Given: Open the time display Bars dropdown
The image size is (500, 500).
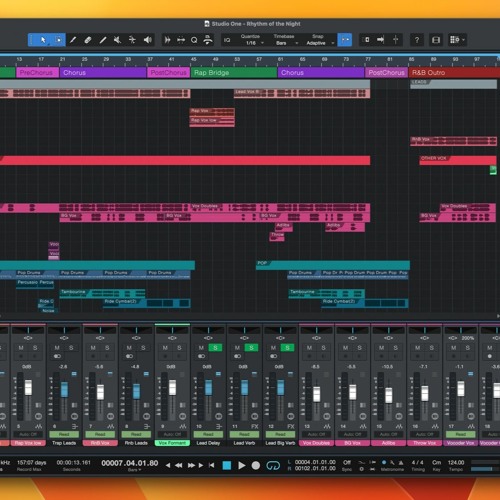Looking at the screenshot, I should [x=134, y=470].
